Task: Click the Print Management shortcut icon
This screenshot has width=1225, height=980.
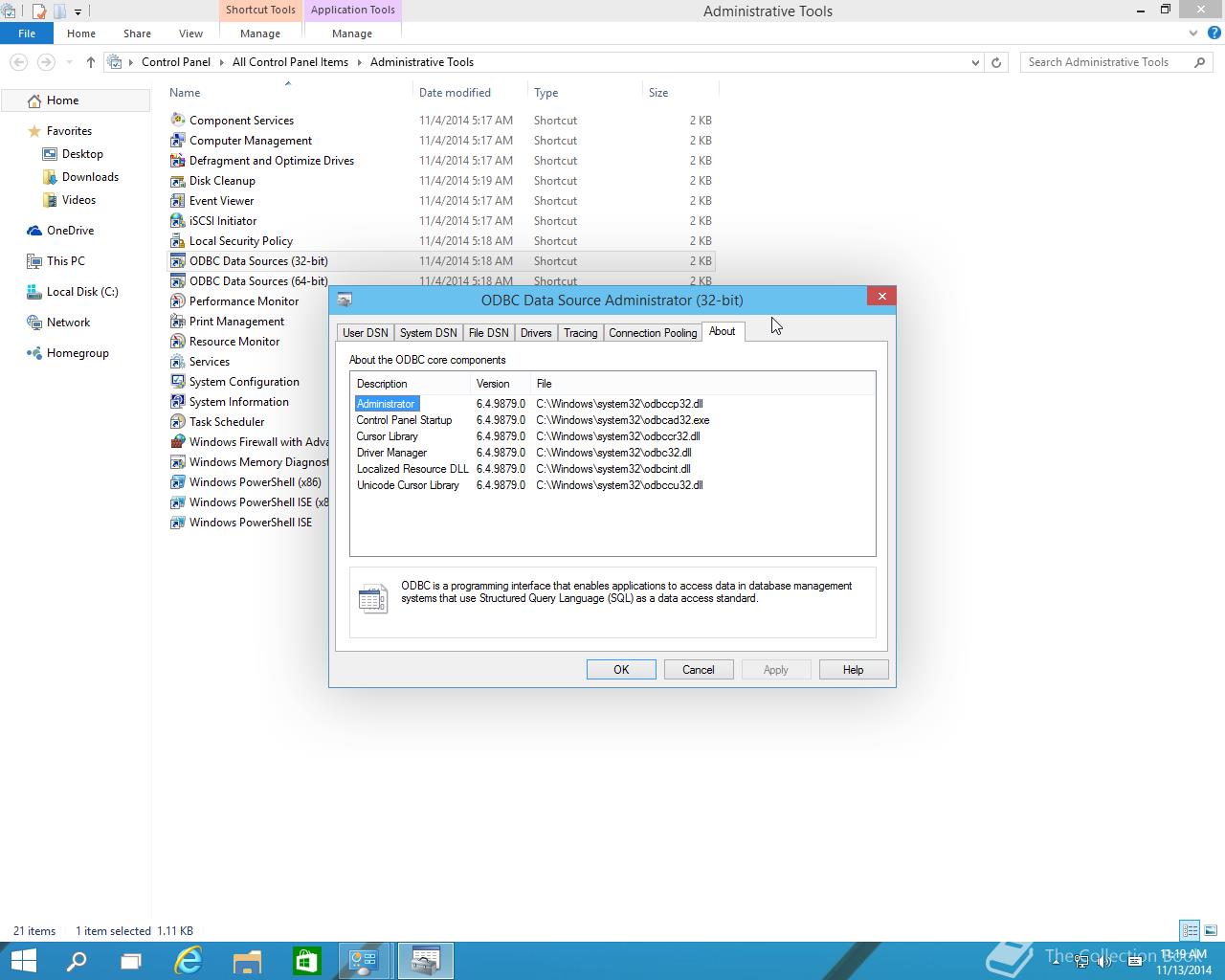Action: click(x=177, y=321)
